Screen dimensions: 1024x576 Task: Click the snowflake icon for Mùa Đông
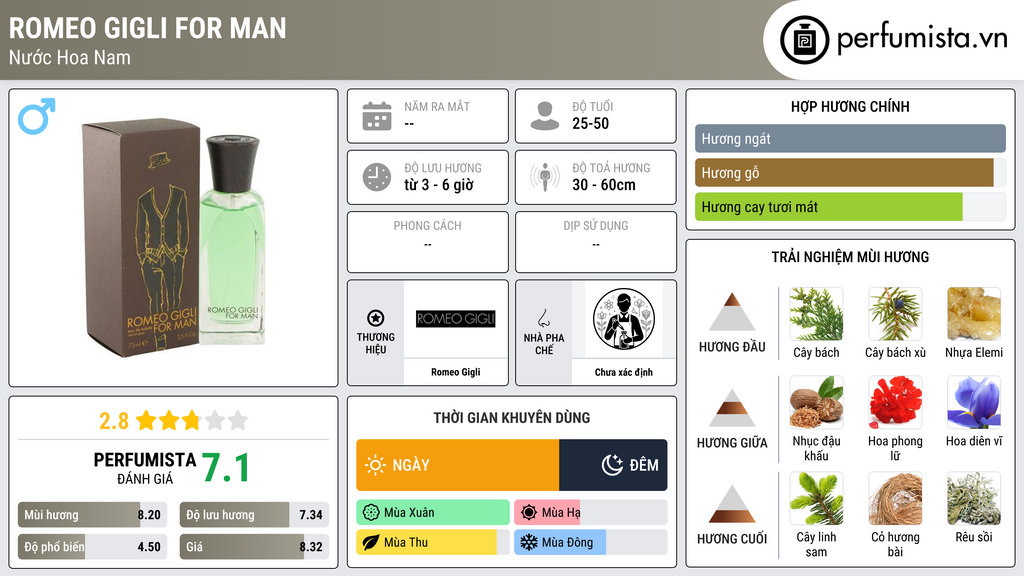tap(528, 542)
